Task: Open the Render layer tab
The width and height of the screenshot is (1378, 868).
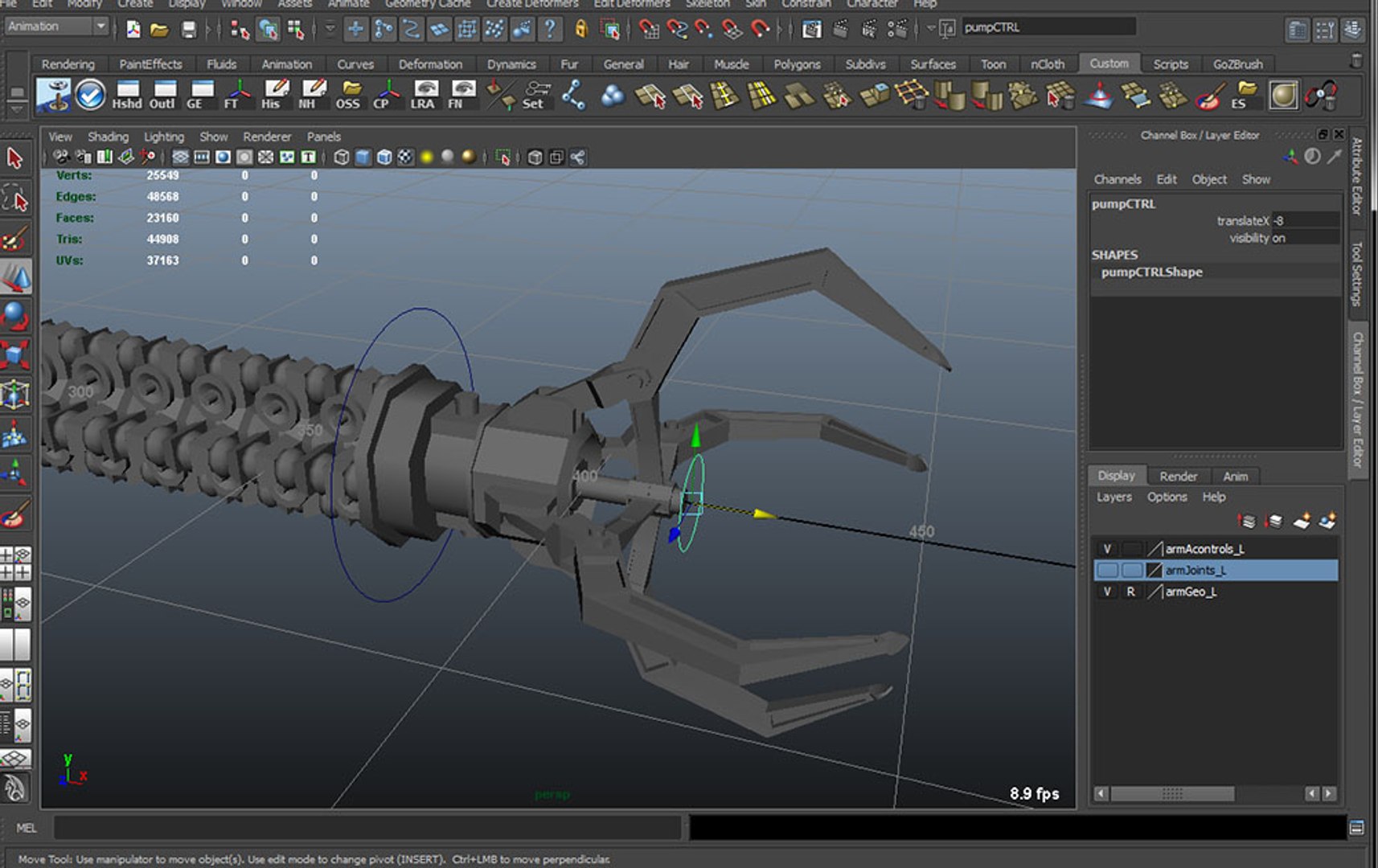Action: coord(1179,476)
